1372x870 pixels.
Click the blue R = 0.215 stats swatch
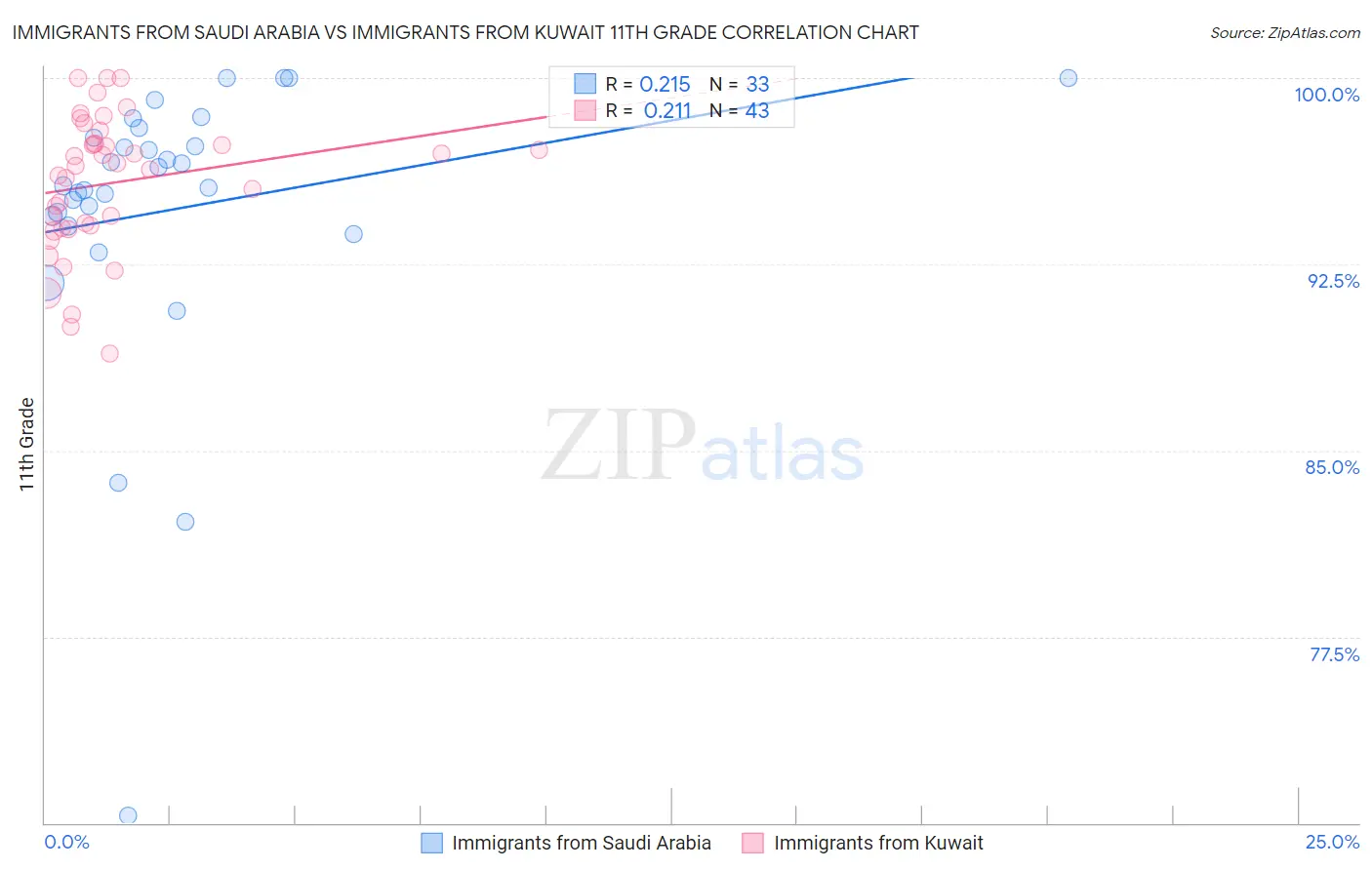tap(585, 84)
